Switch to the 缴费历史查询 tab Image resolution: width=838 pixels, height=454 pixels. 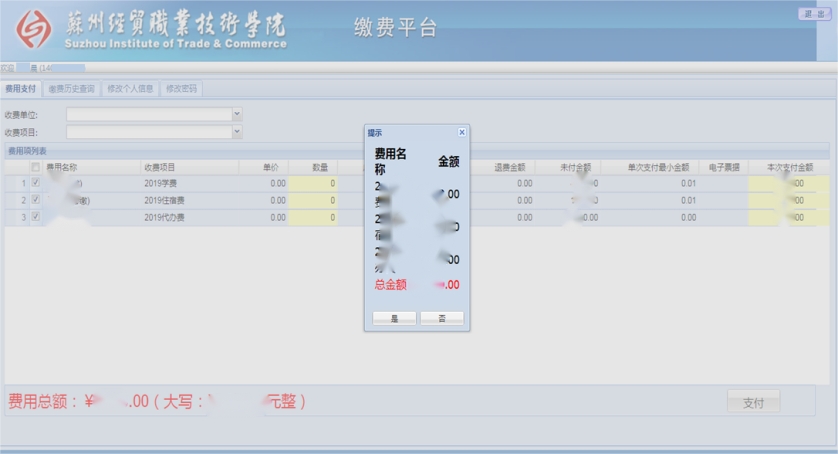(72, 89)
